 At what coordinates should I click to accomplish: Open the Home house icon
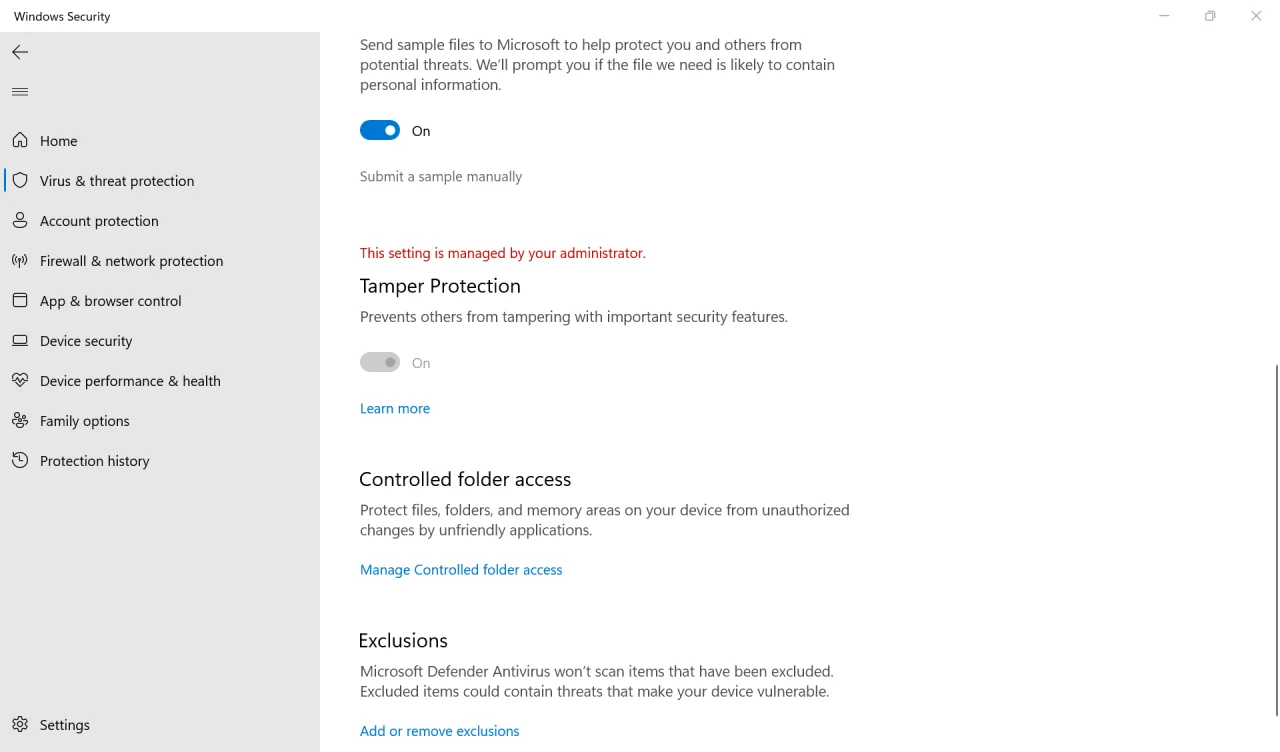coord(20,141)
